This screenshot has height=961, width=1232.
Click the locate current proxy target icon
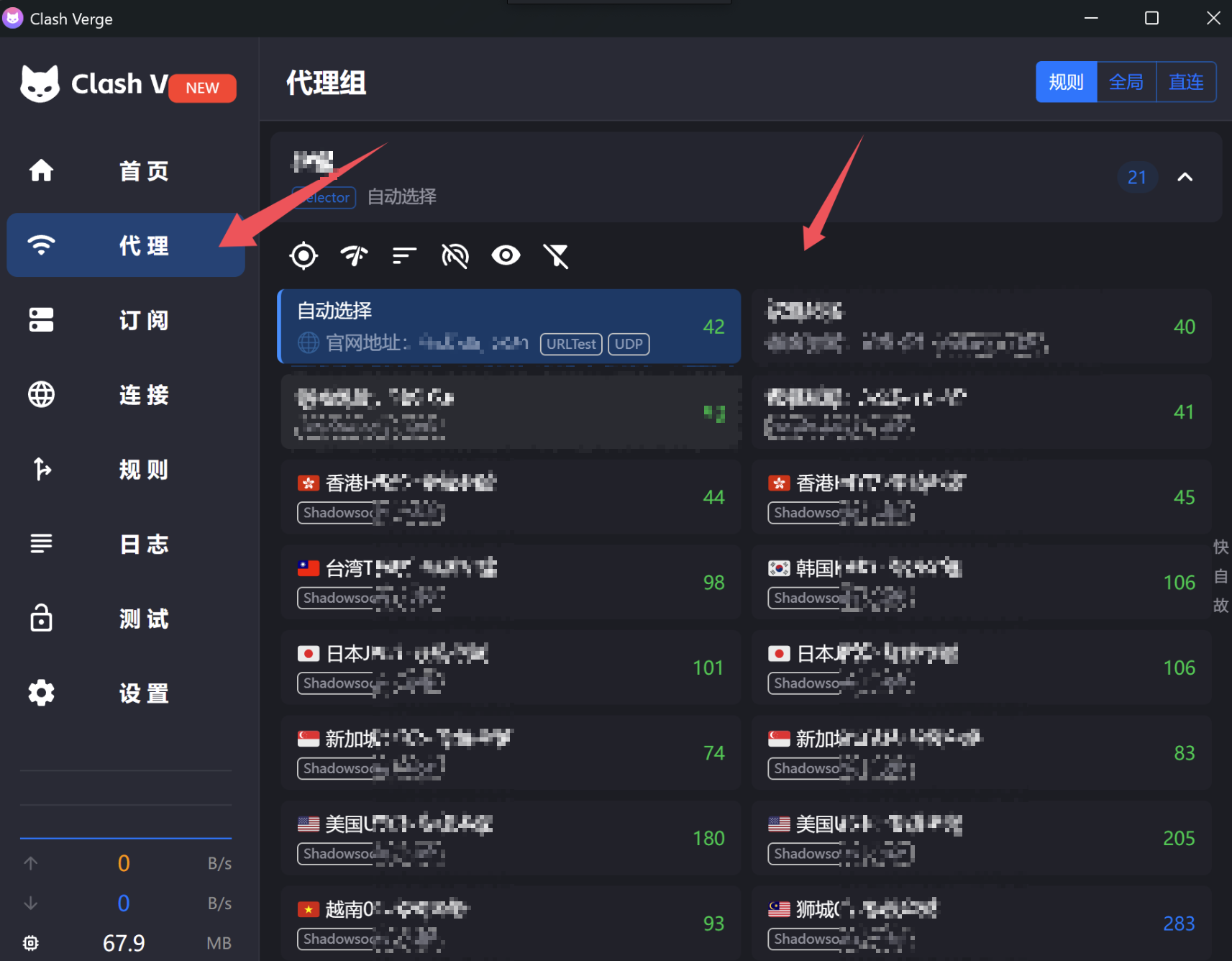coord(304,255)
